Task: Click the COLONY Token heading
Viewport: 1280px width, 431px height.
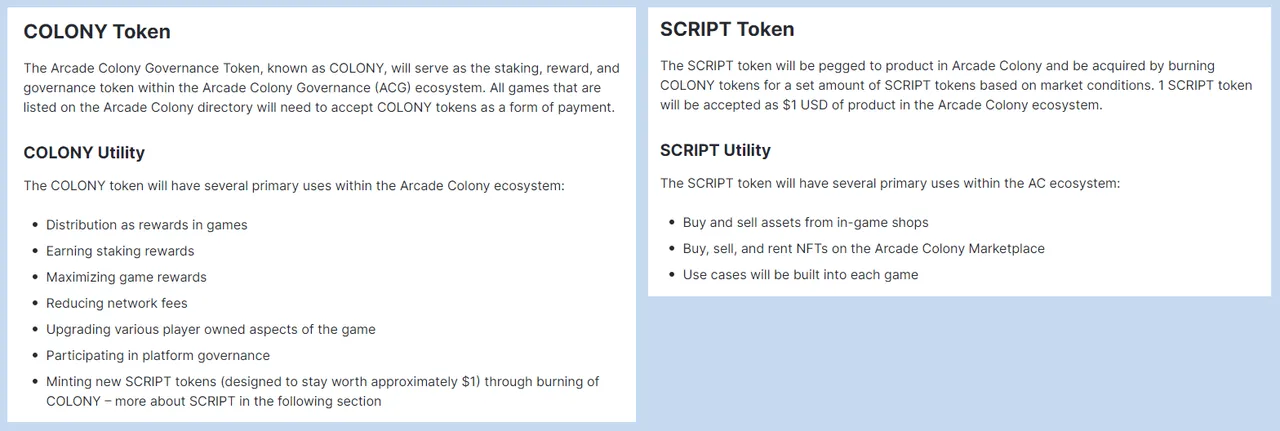Action: 97,31
